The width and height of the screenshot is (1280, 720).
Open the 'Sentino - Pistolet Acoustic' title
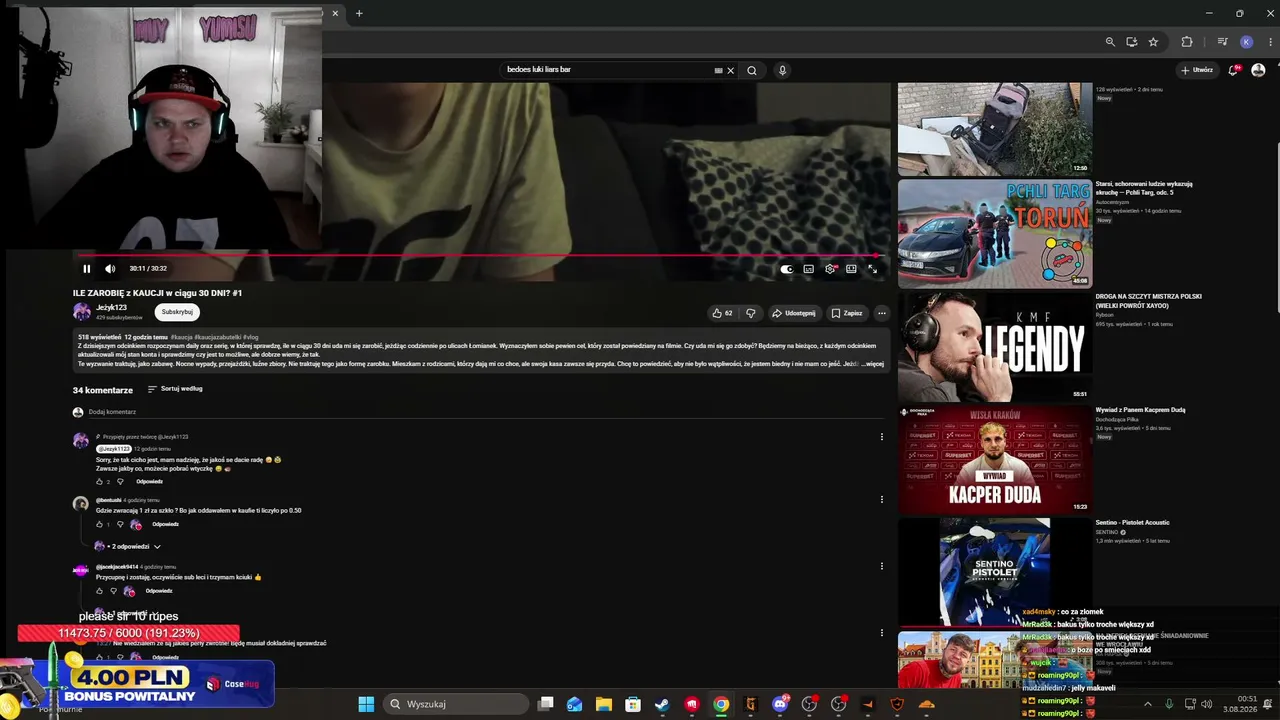(x=1132, y=523)
